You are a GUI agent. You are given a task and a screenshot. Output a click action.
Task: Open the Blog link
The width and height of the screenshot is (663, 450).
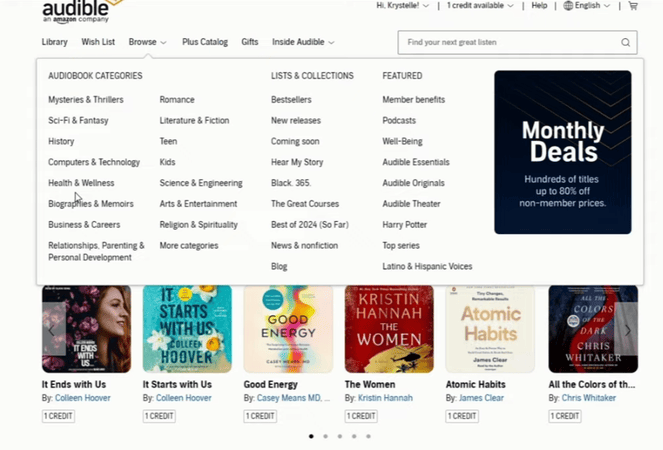click(279, 266)
